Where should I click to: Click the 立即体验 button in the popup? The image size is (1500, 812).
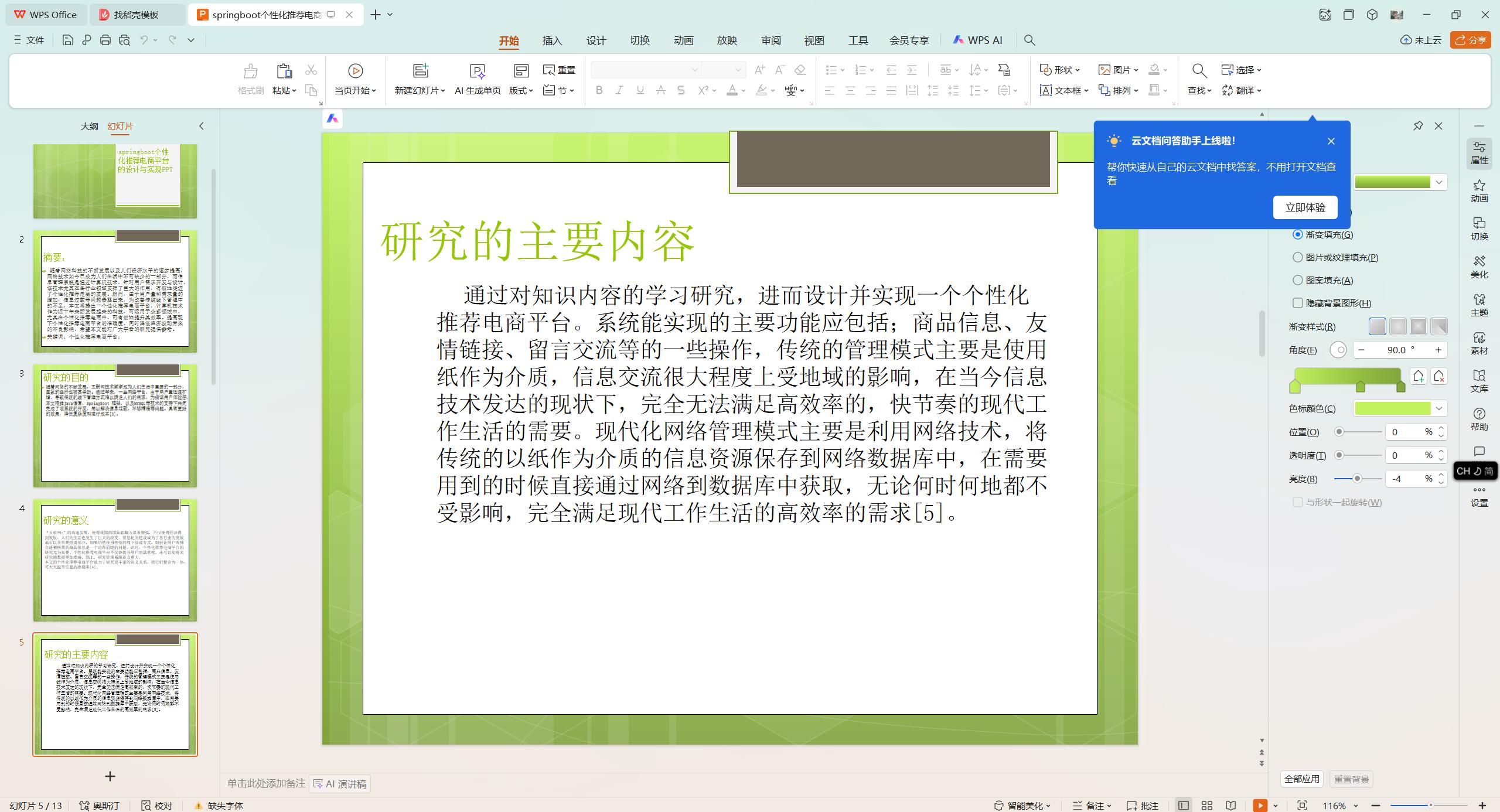[1305, 207]
